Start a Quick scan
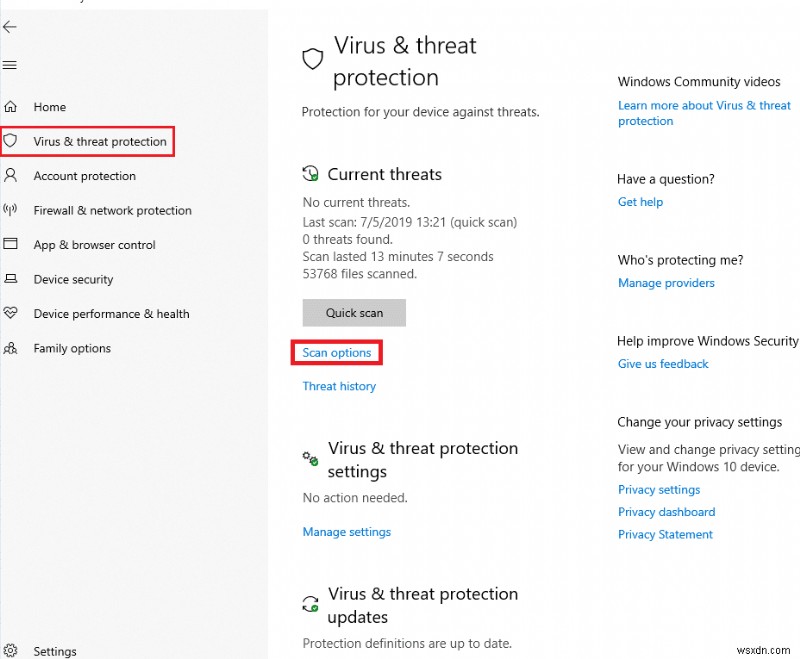 pos(353,312)
